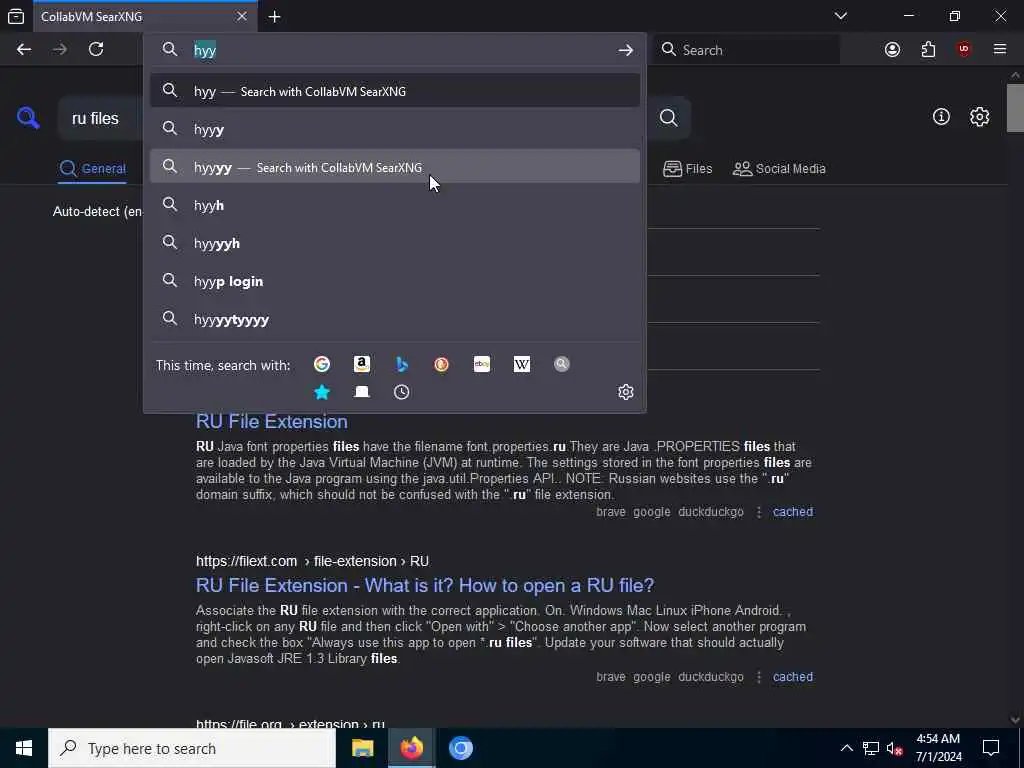The height and width of the screenshot is (768, 1024).
Task: Switch to the General search tab
Action: click(92, 168)
